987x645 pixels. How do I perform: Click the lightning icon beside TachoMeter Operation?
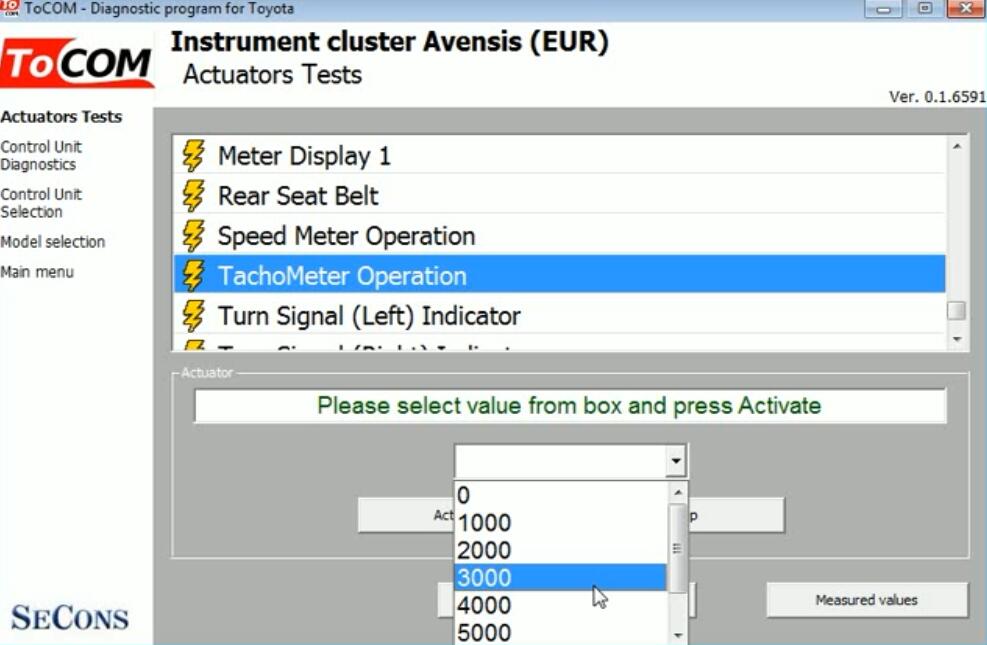click(193, 276)
